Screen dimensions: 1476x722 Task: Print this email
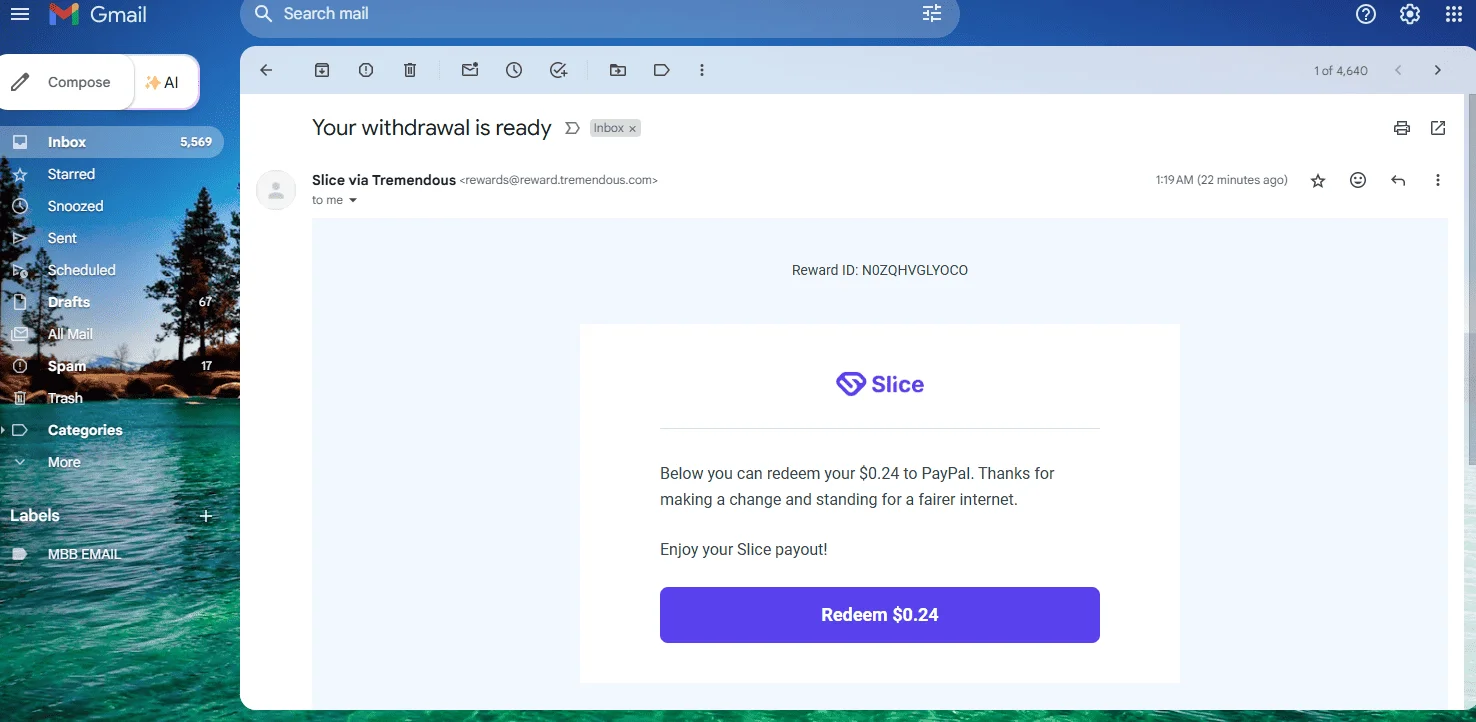tap(1402, 128)
